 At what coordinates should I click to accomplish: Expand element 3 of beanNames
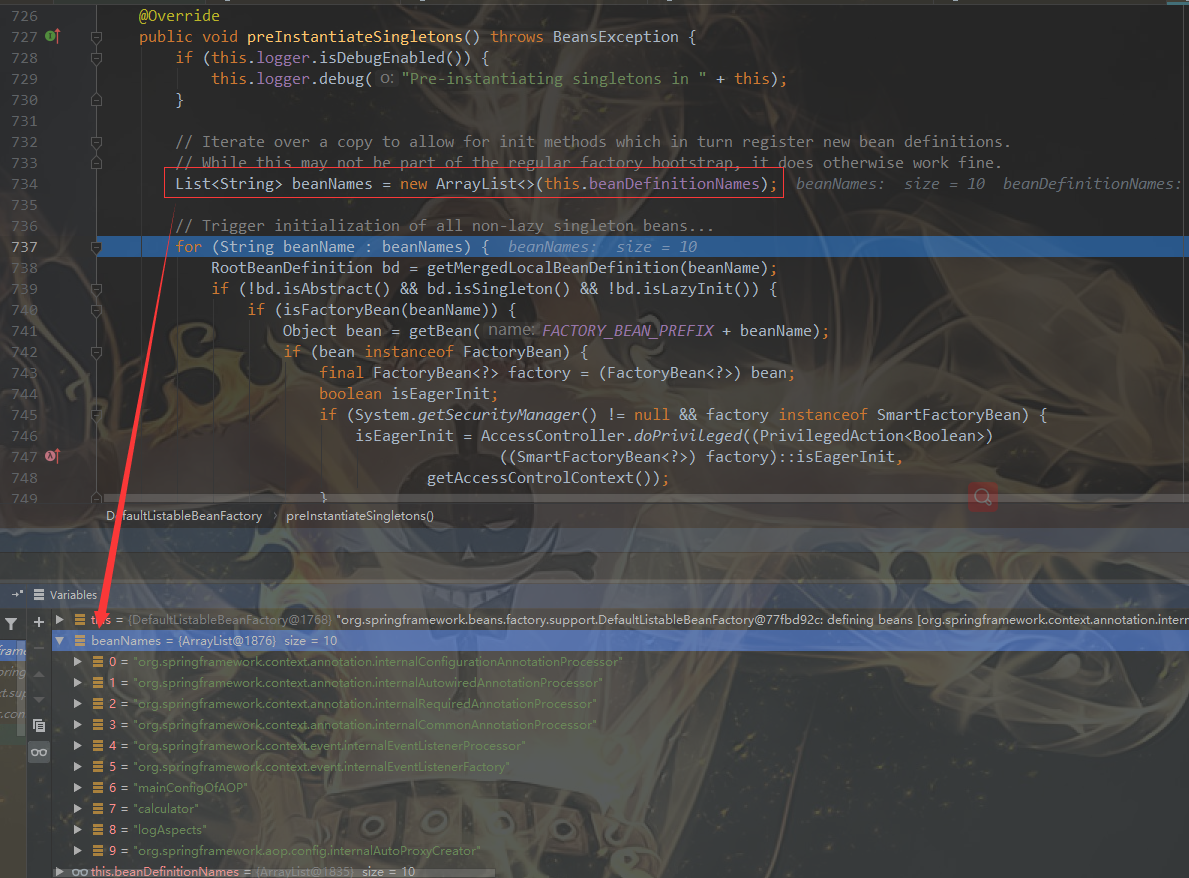77,725
